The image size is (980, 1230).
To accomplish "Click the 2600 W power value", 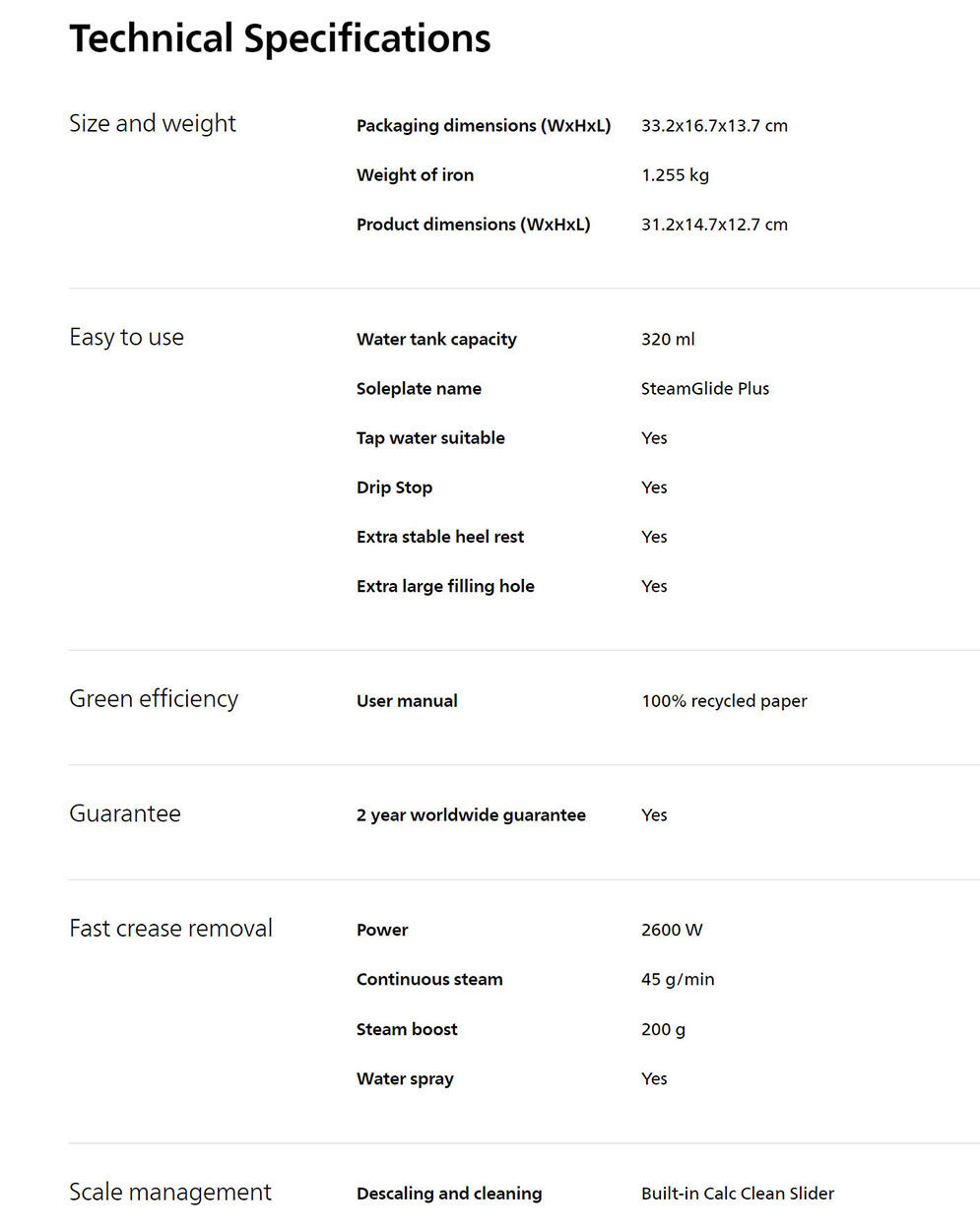I will 672,930.
